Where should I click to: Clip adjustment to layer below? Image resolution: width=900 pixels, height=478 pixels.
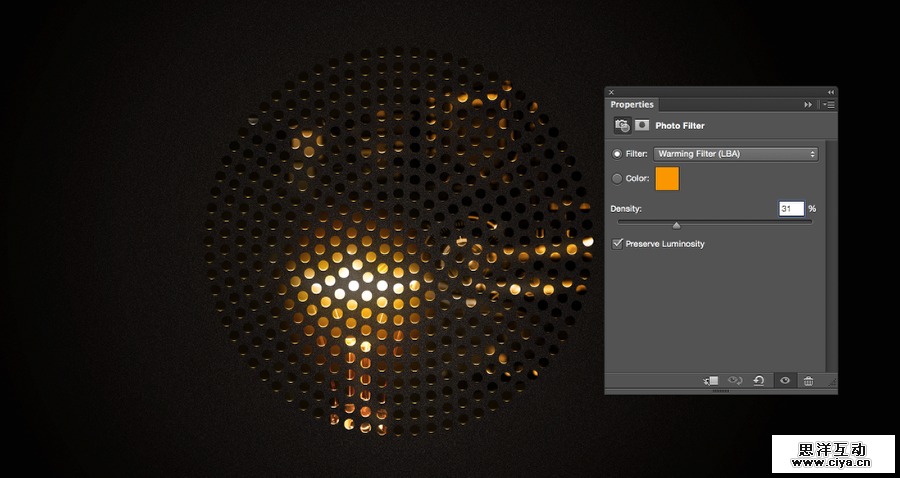click(x=712, y=381)
